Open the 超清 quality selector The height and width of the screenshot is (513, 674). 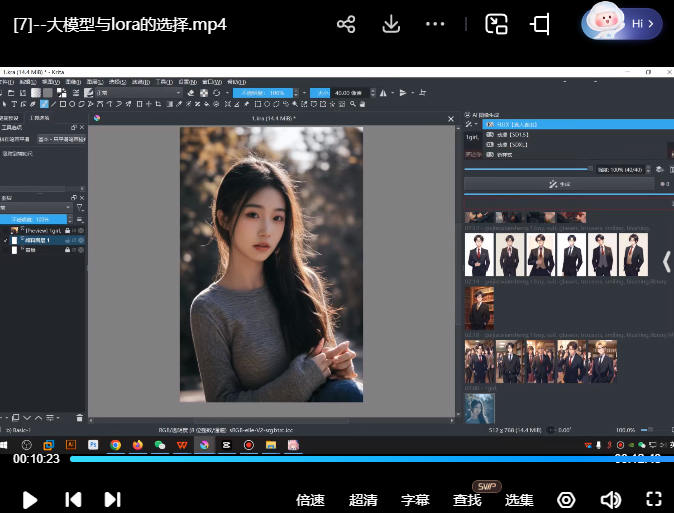pyautogui.click(x=363, y=500)
